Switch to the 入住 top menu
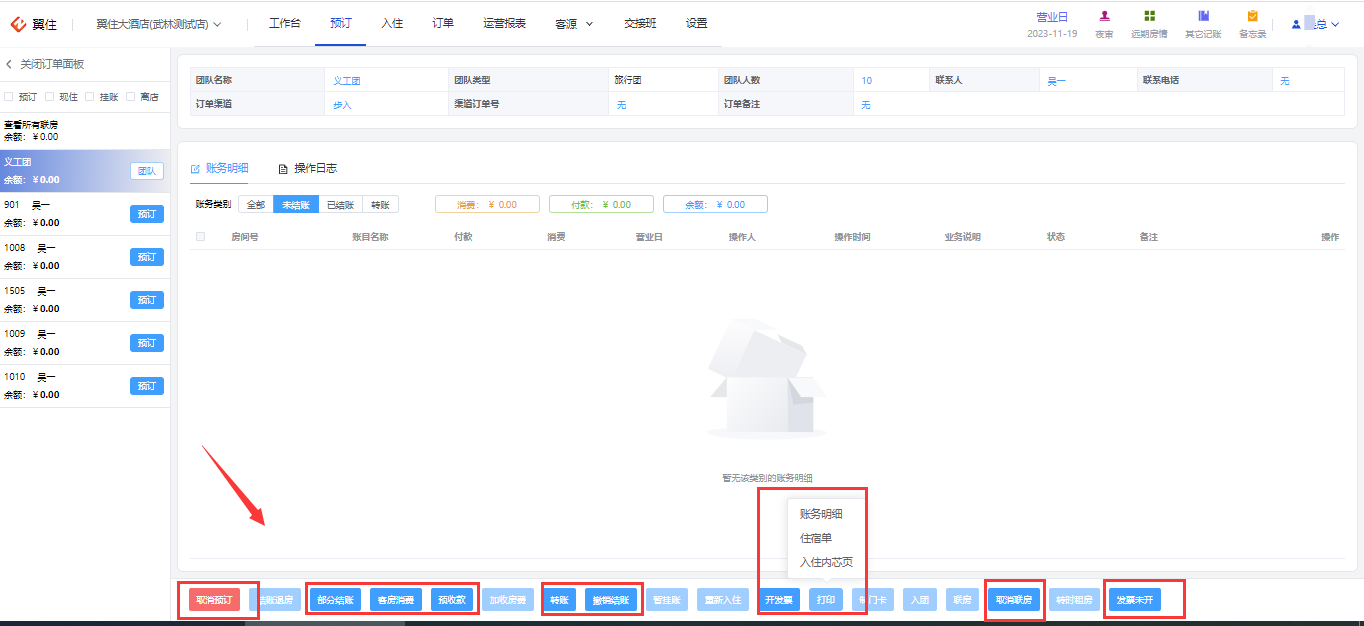The width and height of the screenshot is (1364, 626). [x=392, y=23]
